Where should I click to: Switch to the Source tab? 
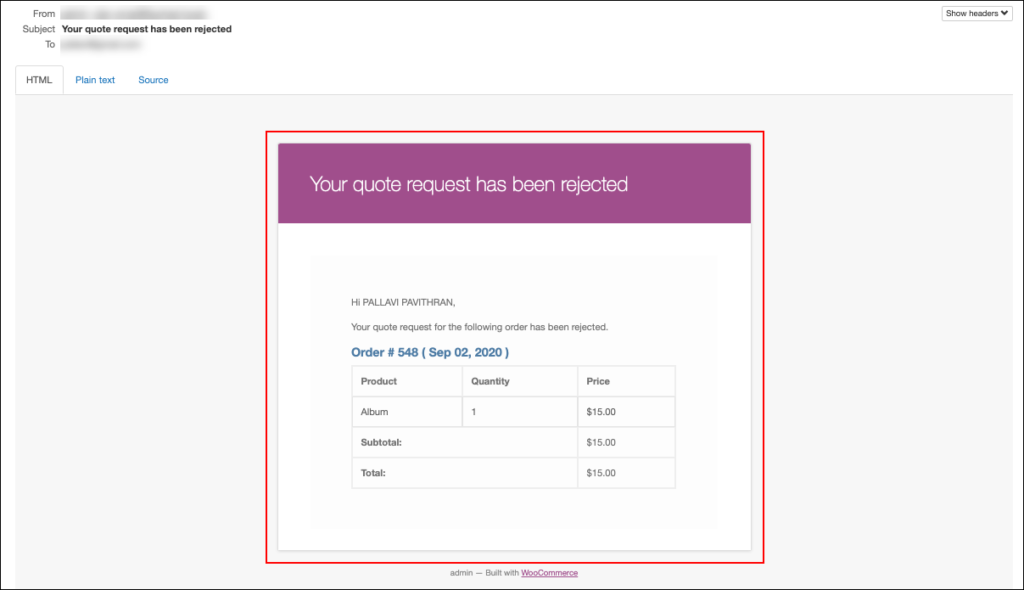pyautogui.click(x=152, y=80)
